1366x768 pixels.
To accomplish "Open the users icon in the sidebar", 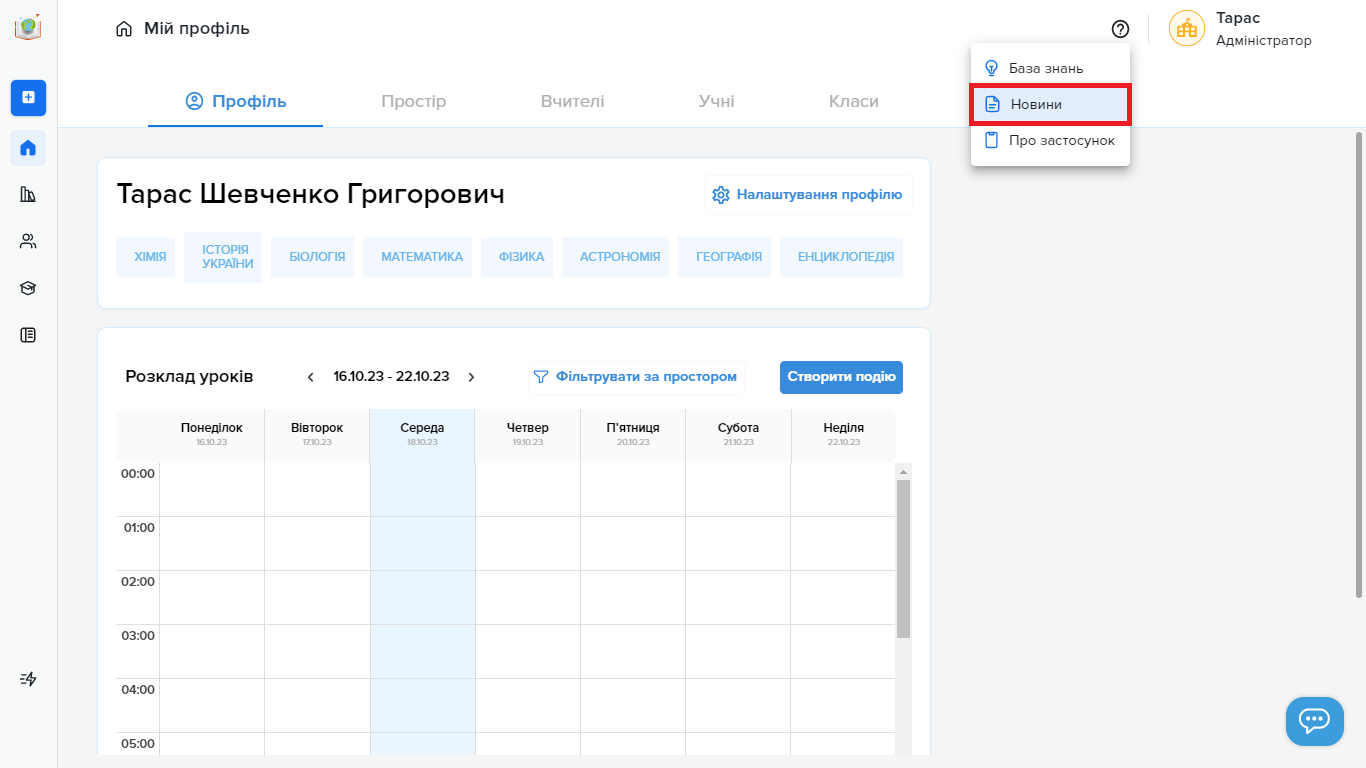I will pyautogui.click(x=28, y=241).
